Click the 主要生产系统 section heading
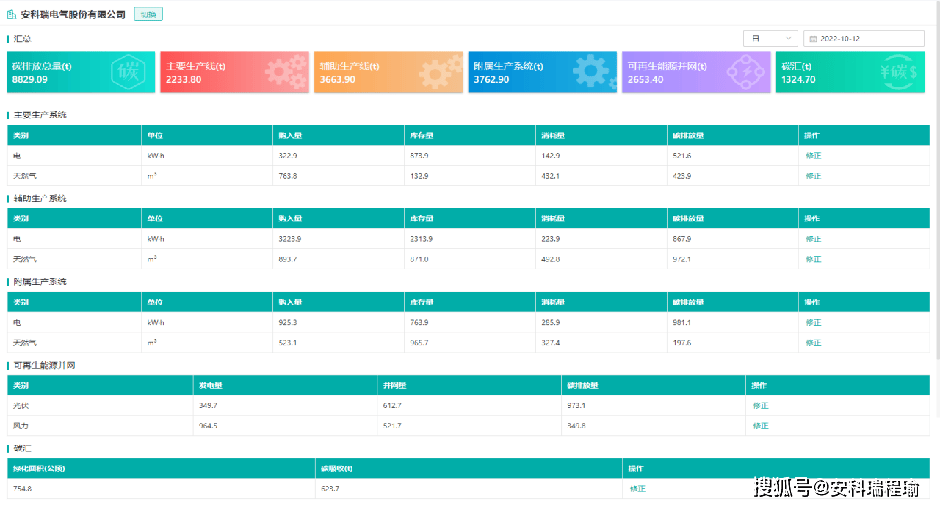The height and width of the screenshot is (508, 940). (40, 115)
